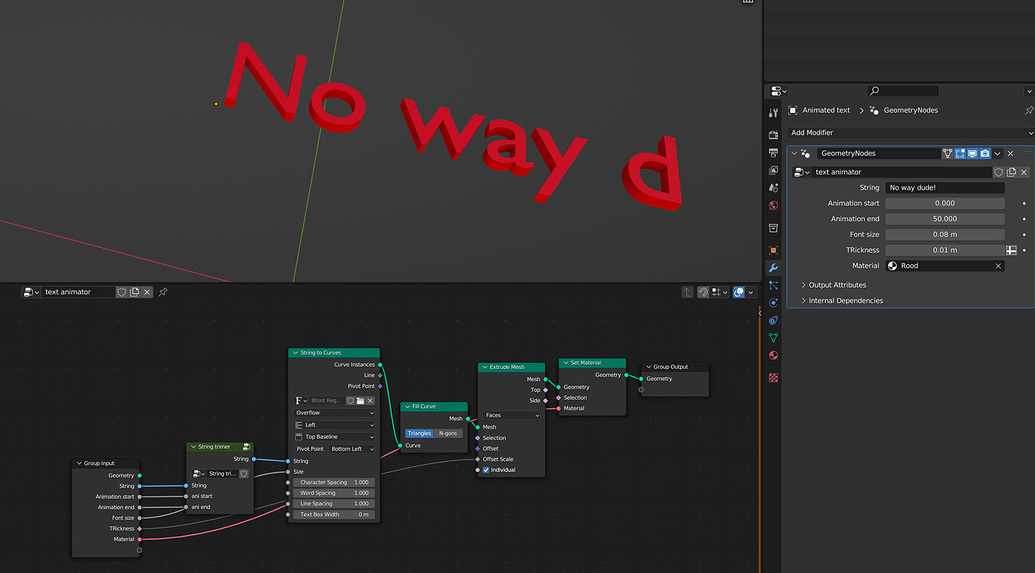Toggle Individual checkbox on Extrude Mesh
The height and width of the screenshot is (573, 1035).
click(x=486, y=470)
